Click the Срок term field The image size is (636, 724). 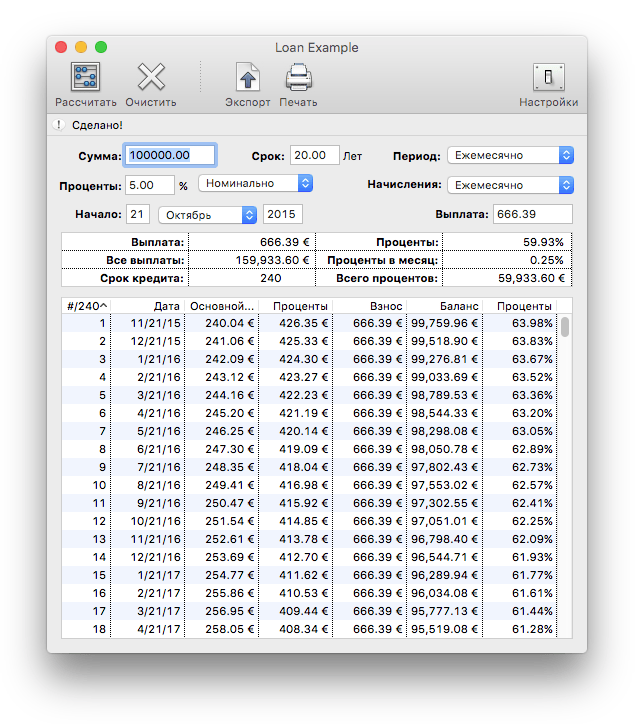click(314, 155)
